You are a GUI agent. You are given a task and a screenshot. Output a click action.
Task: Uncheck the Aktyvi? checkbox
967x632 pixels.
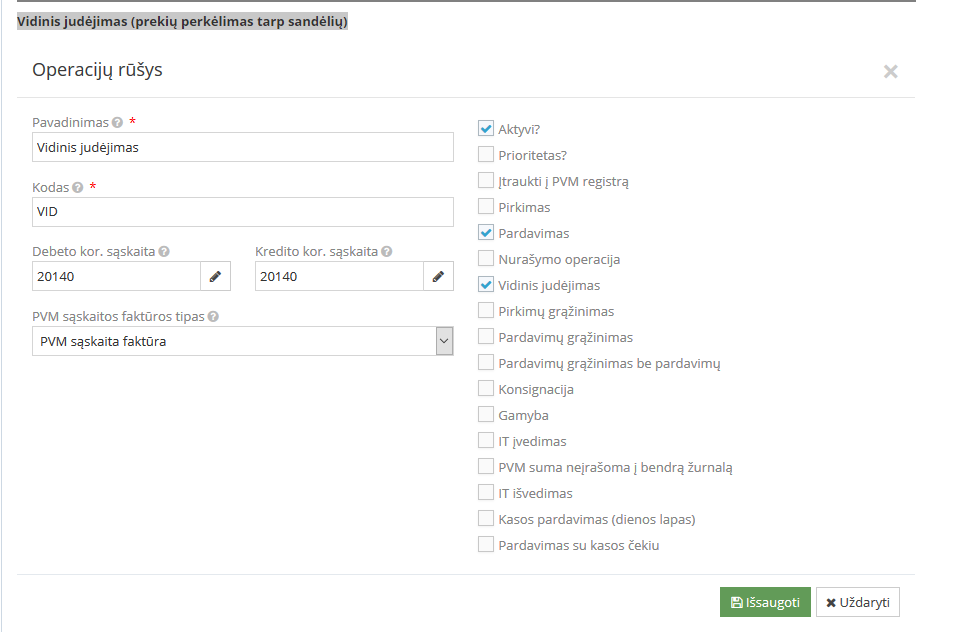coord(486,129)
